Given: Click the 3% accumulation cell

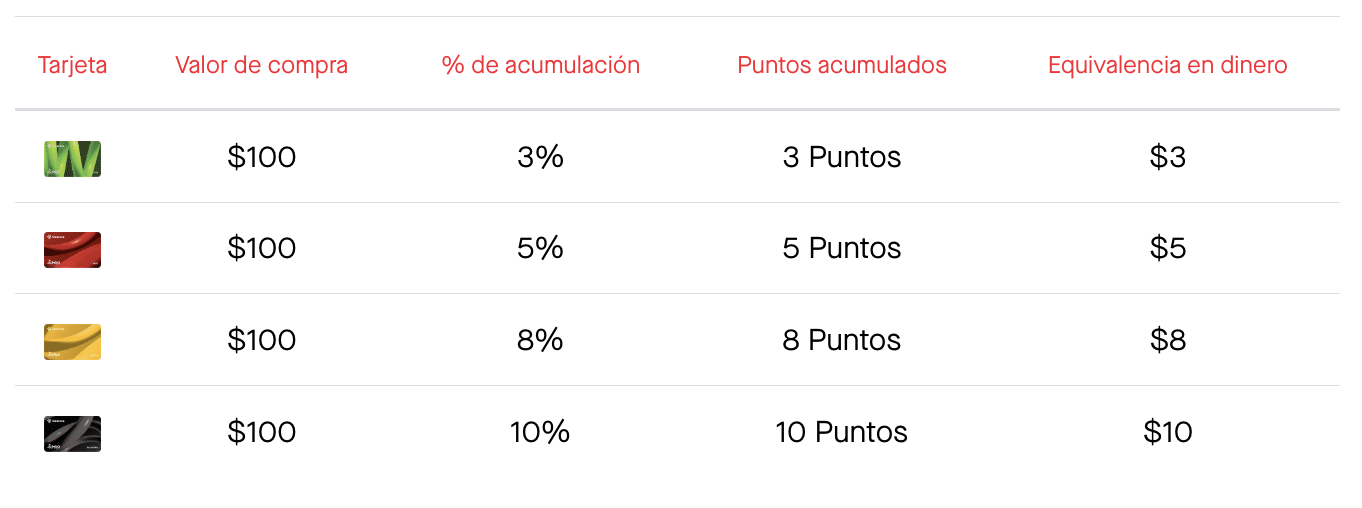Looking at the screenshot, I should 541,157.
